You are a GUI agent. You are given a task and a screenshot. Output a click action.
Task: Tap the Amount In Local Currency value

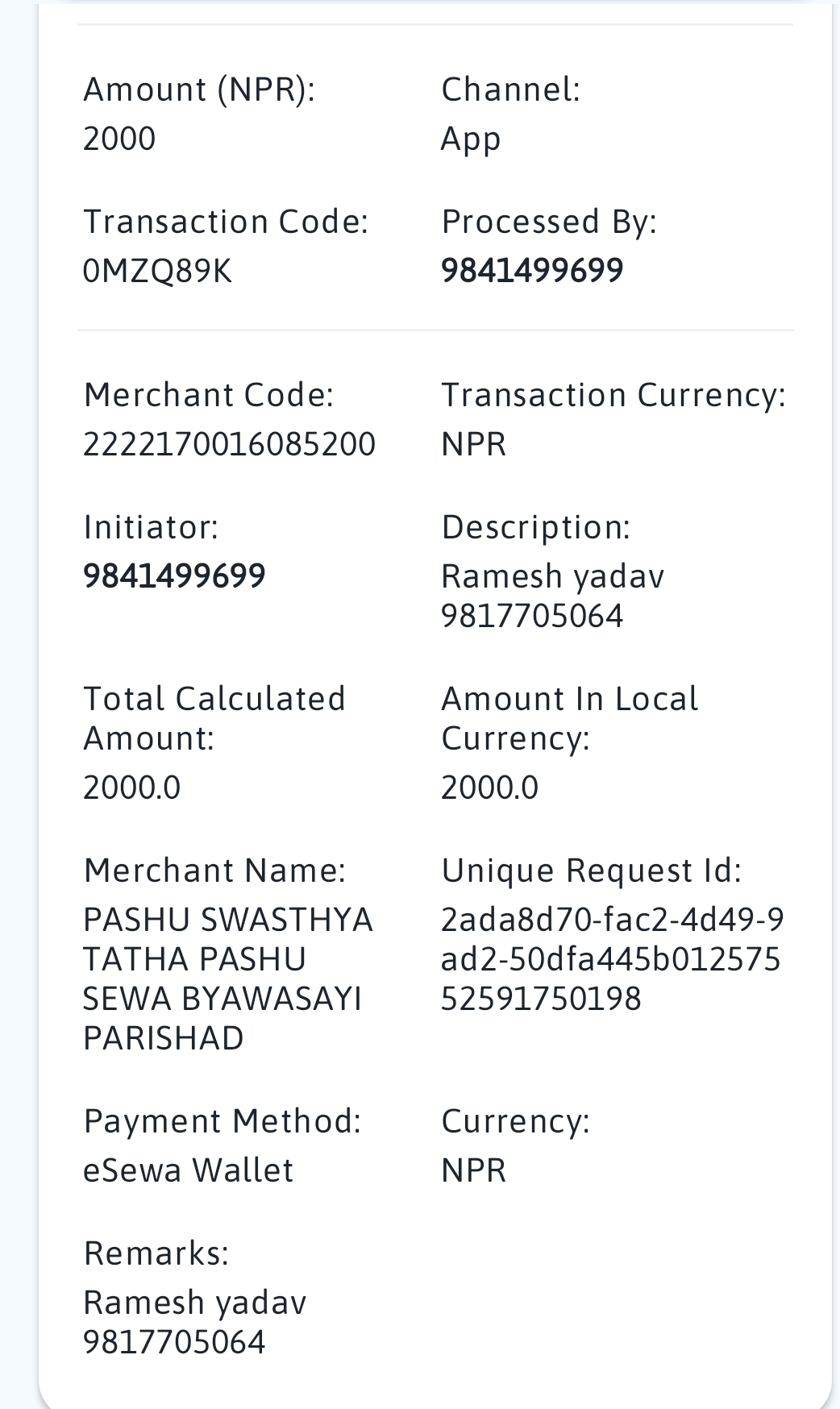[x=489, y=788]
